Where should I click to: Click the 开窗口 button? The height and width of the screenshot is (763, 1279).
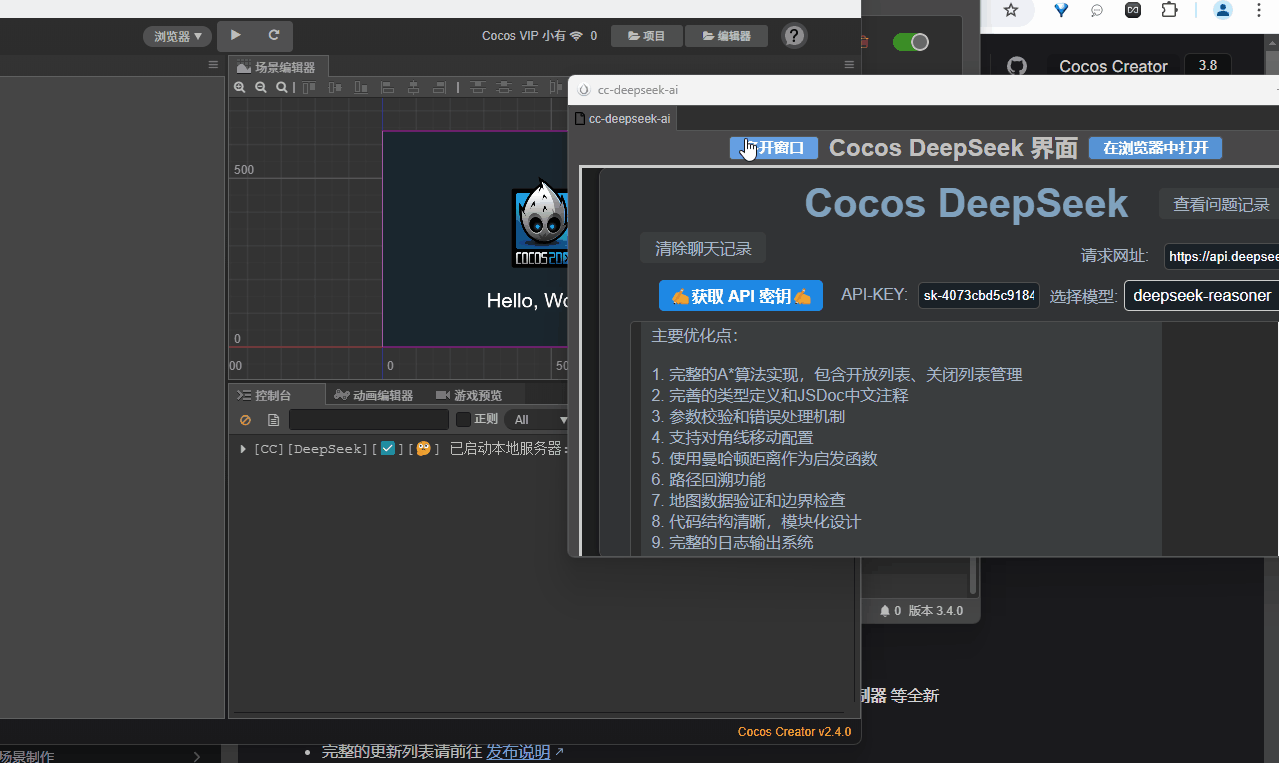pos(774,148)
